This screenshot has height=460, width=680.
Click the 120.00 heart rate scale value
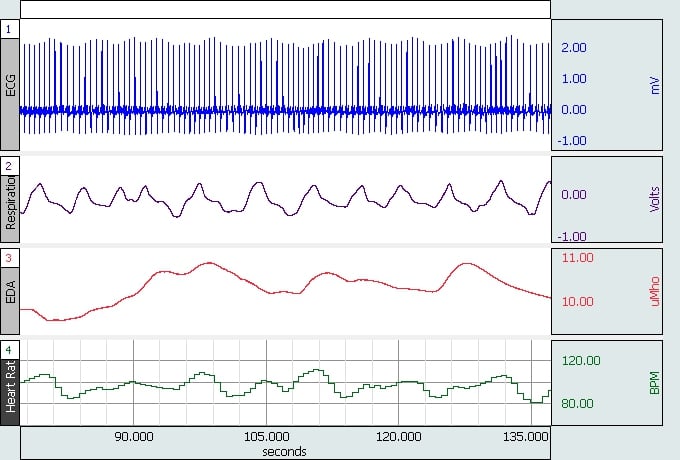click(x=581, y=360)
